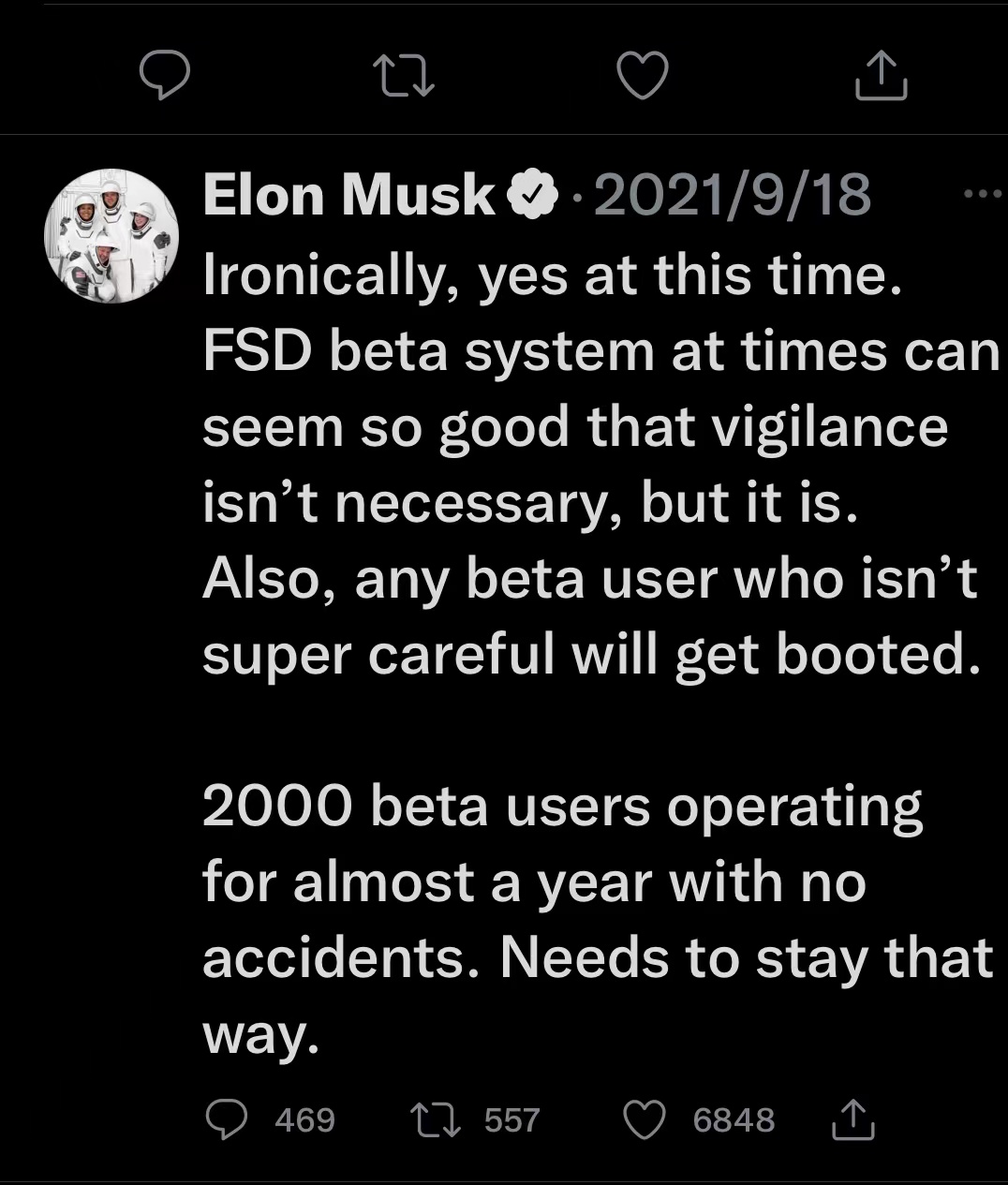View the 557 retweets count
Viewport: 1008px width, 1185px height.
coord(511,1119)
